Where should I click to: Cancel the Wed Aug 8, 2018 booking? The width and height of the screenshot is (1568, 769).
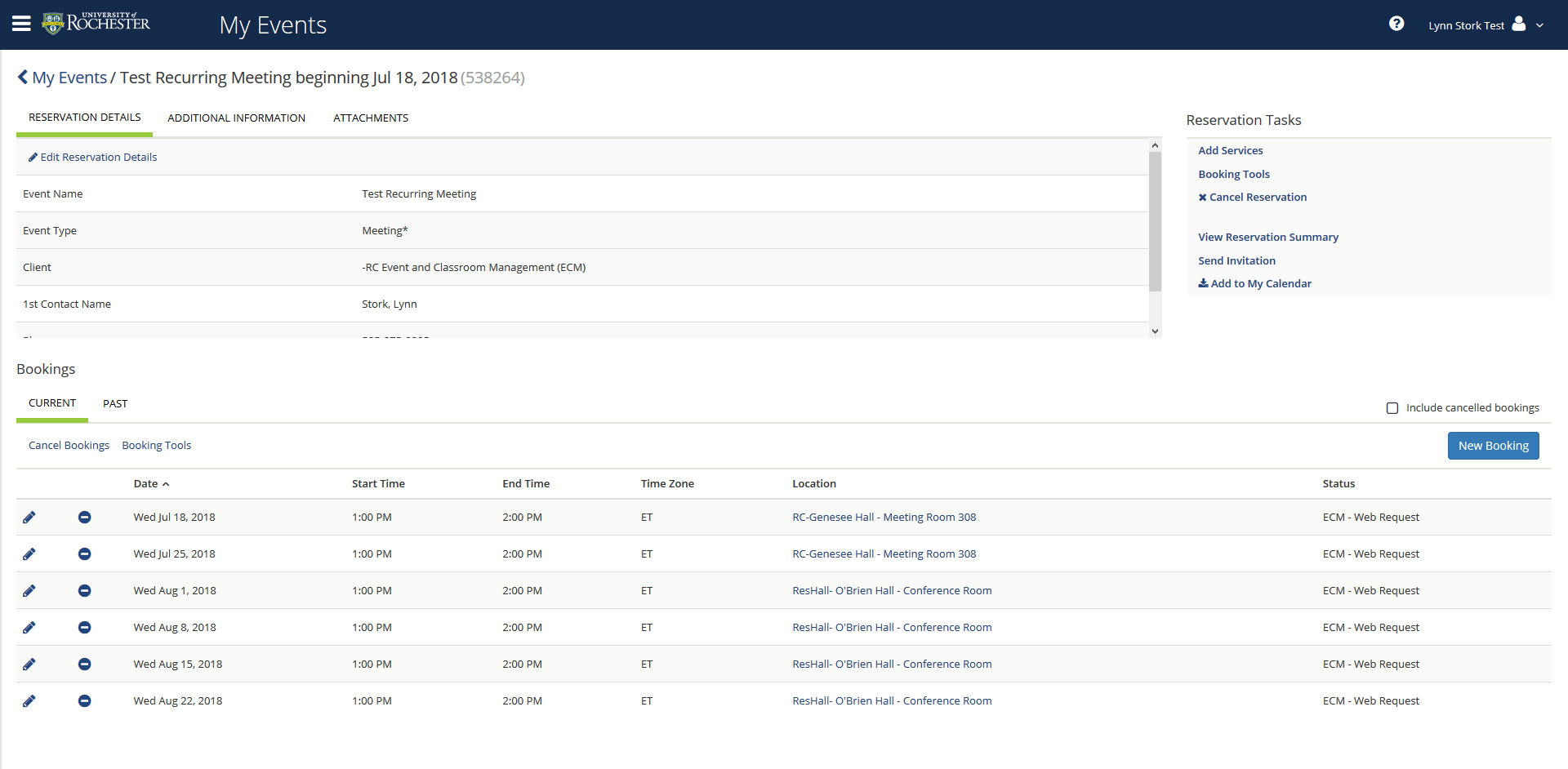tap(85, 627)
